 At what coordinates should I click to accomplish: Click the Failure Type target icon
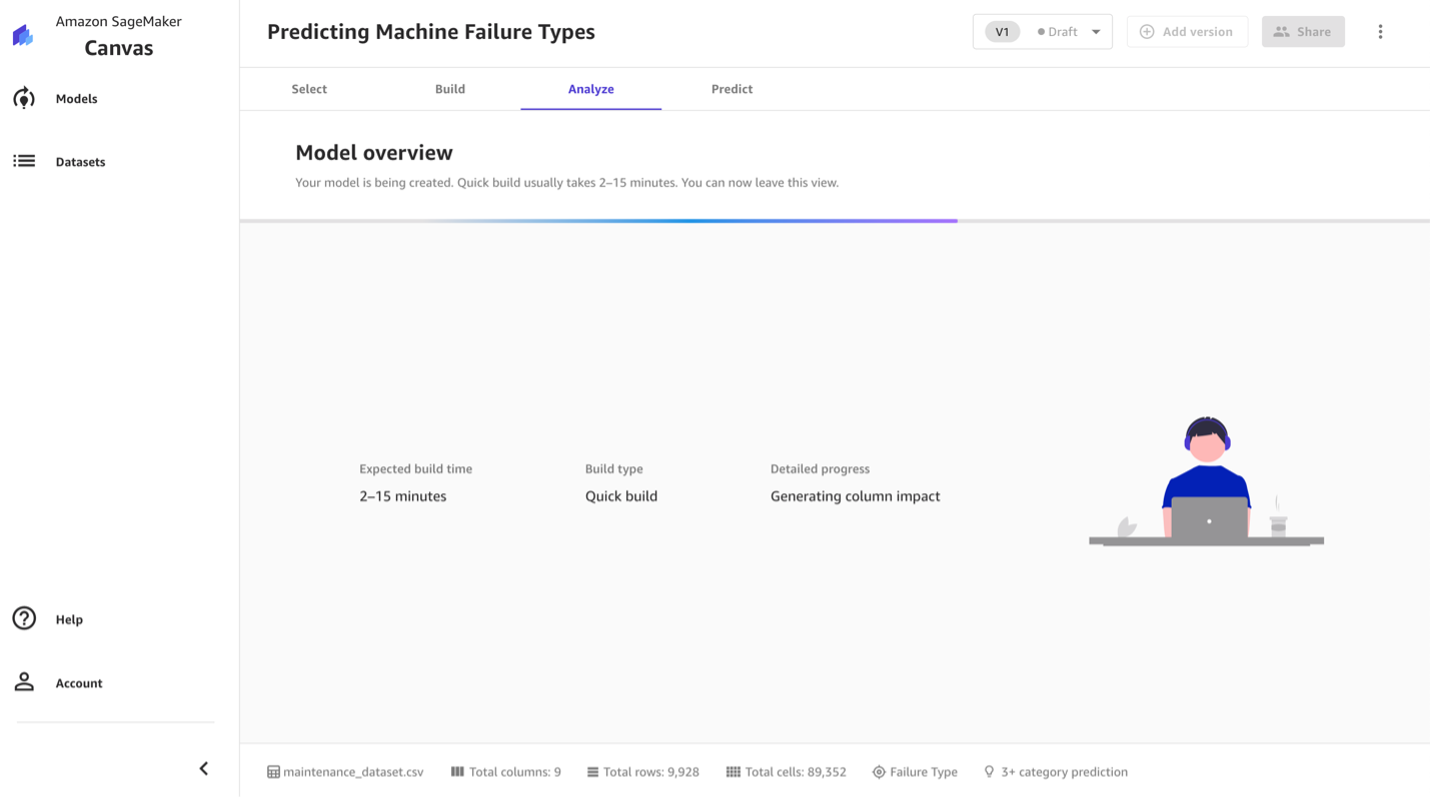(x=879, y=772)
